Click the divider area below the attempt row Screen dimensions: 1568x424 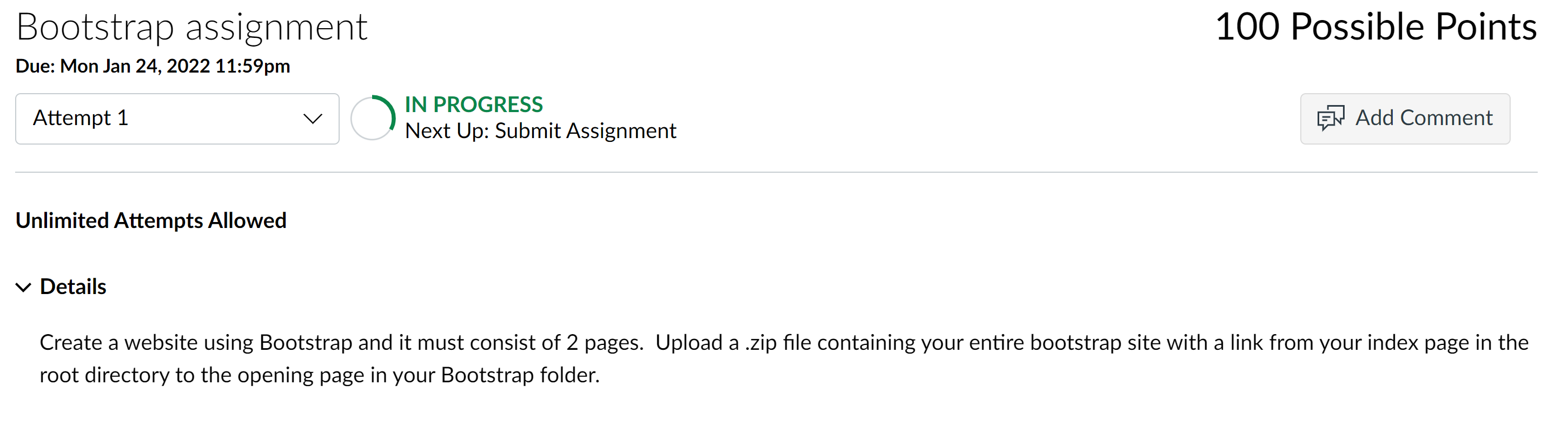pyautogui.click(x=784, y=172)
